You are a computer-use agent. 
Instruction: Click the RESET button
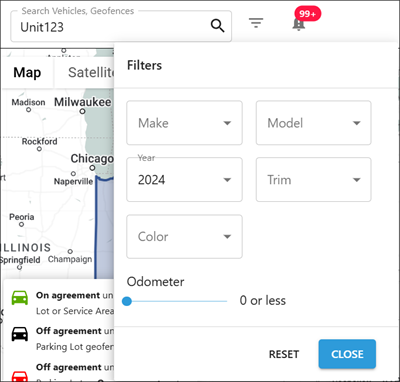[284, 354]
